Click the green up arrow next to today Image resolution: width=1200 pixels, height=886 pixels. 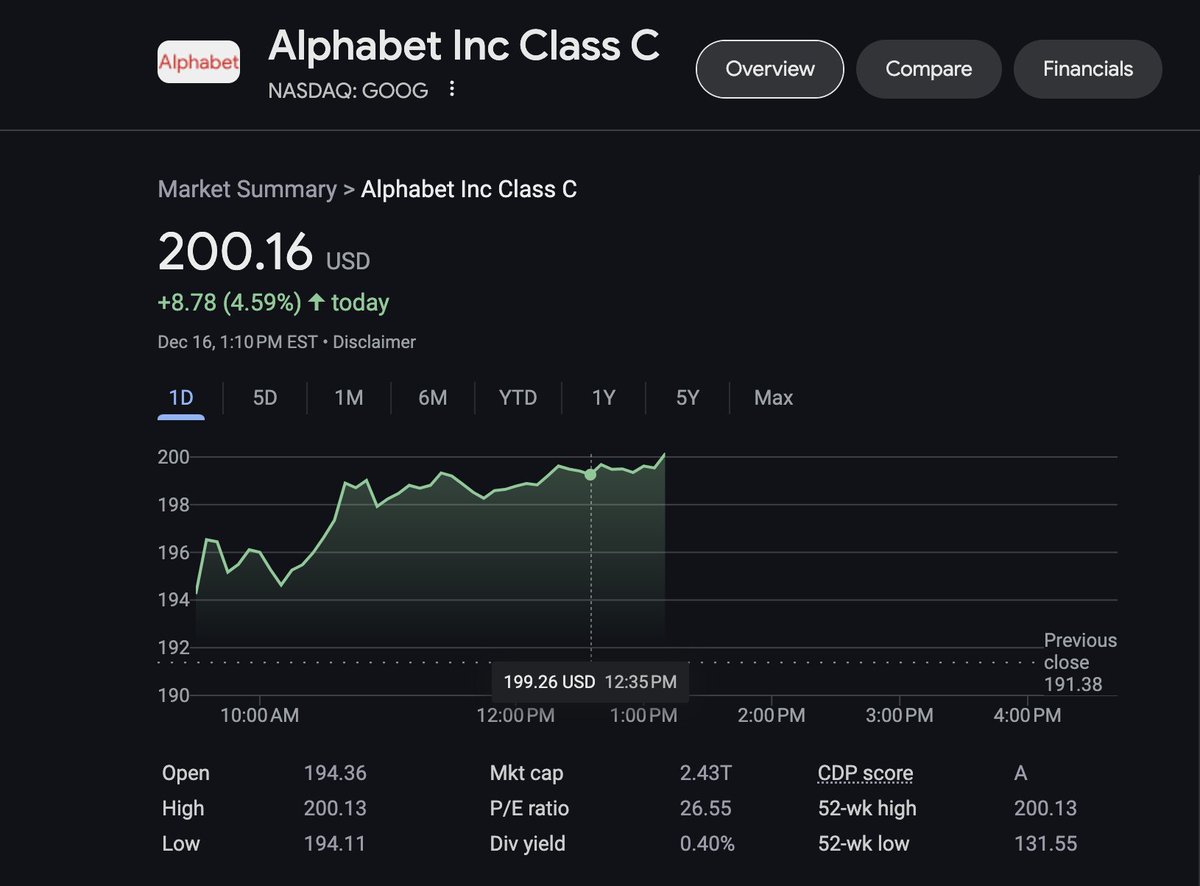click(317, 302)
